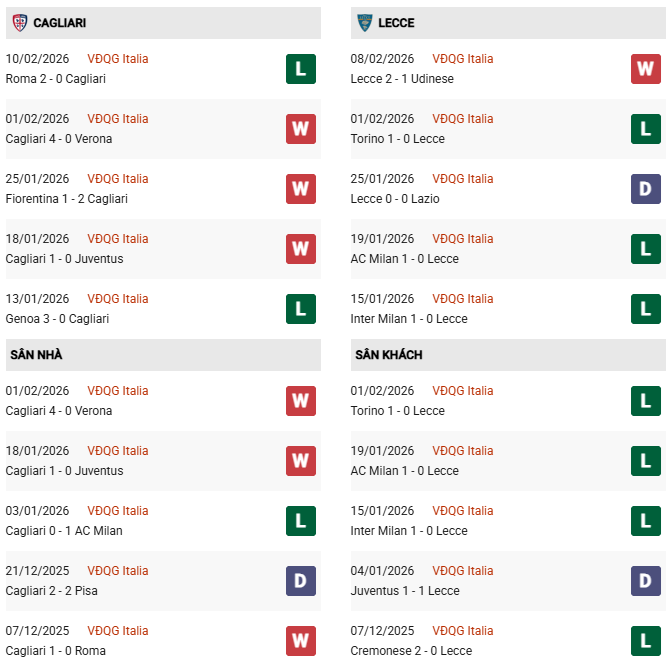Screen dimensions: 669x667
Task: Select the D badge for Juventus 1-1 Lecce
Action: 646,581
